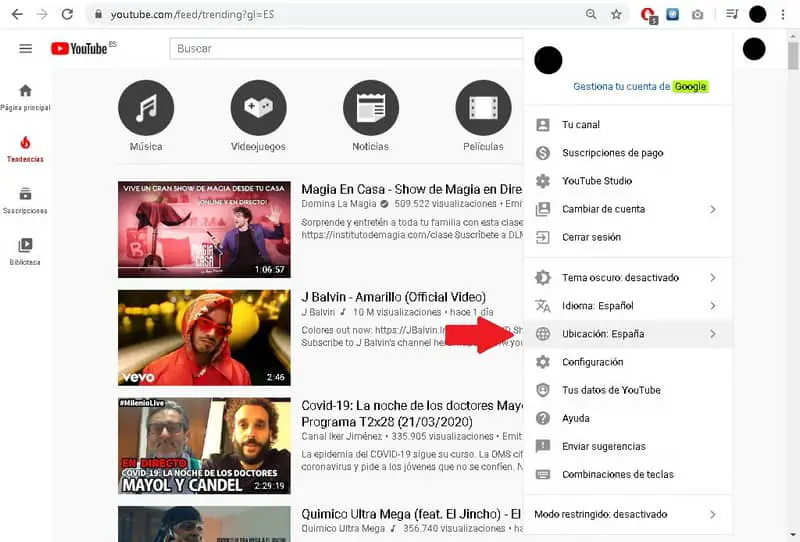Bookmark this page with the star icon
This screenshot has height=542, width=800.
[x=616, y=14]
